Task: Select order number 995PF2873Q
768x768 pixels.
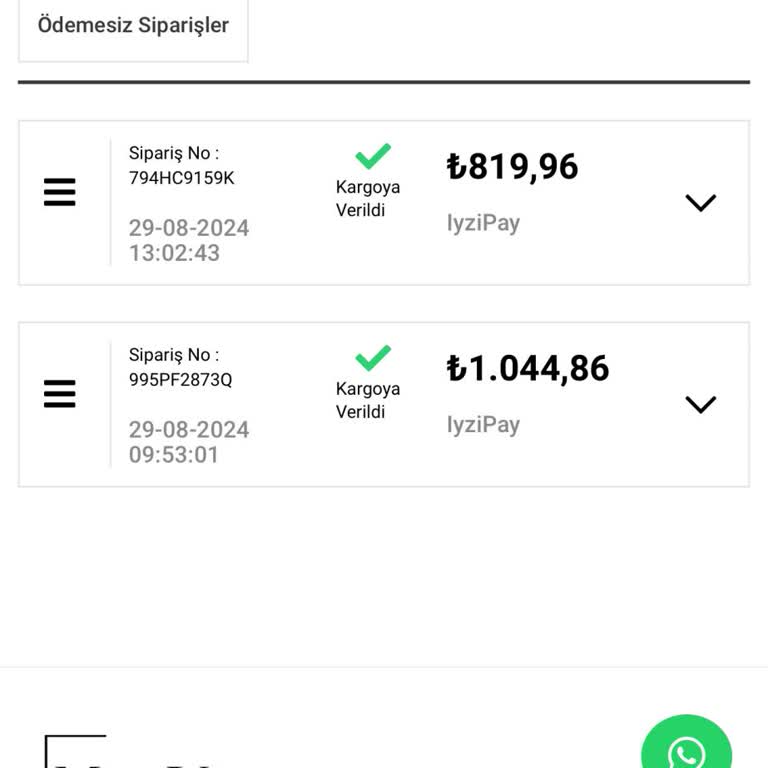Action: (x=180, y=380)
